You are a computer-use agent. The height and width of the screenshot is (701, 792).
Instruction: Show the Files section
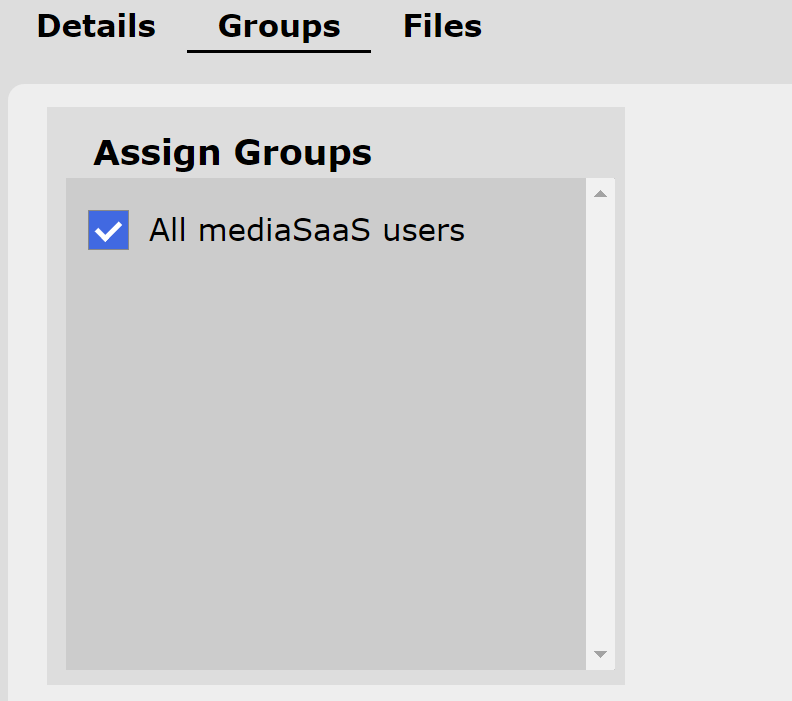tap(442, 26)
